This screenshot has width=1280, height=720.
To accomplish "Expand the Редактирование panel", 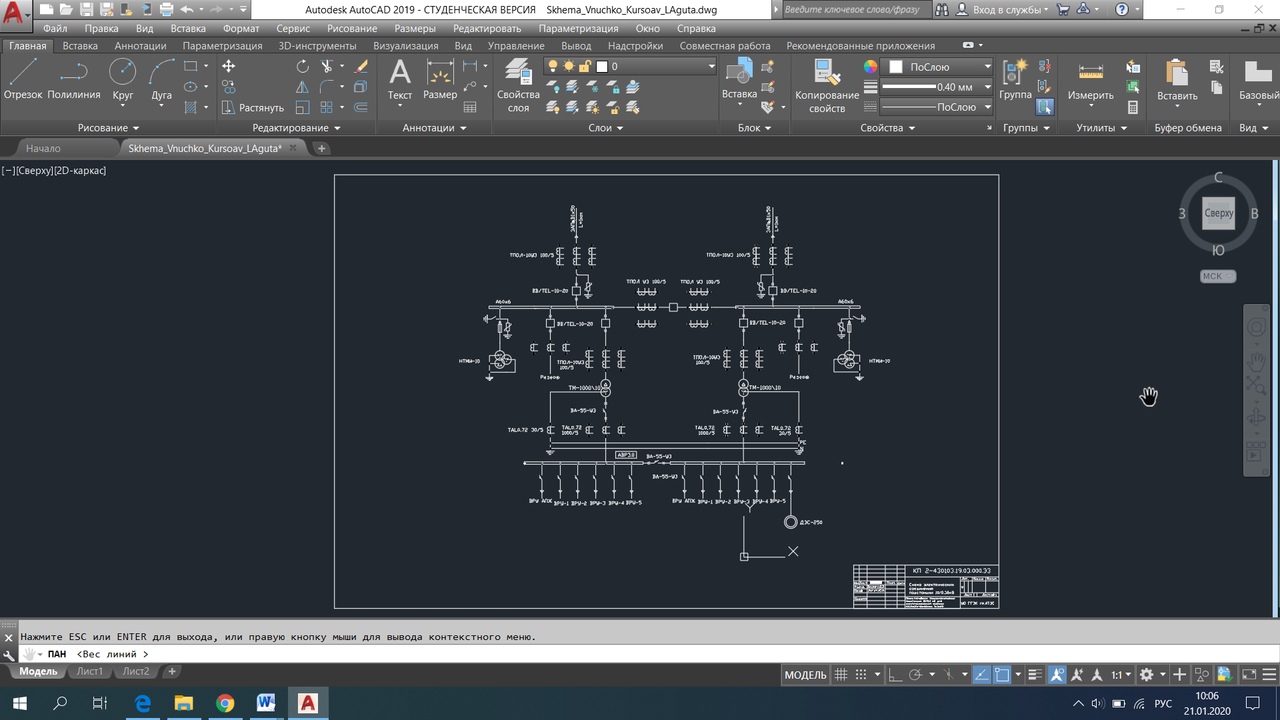I will 296,128.
